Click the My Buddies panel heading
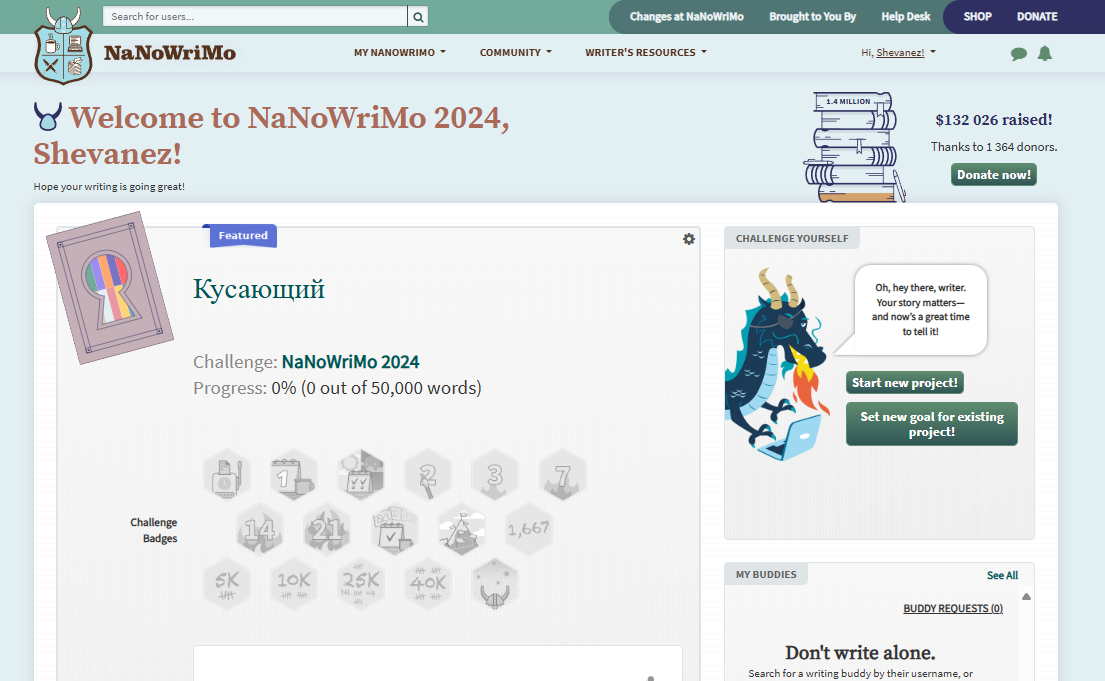 pyautogui.click(x=766, y=575)
